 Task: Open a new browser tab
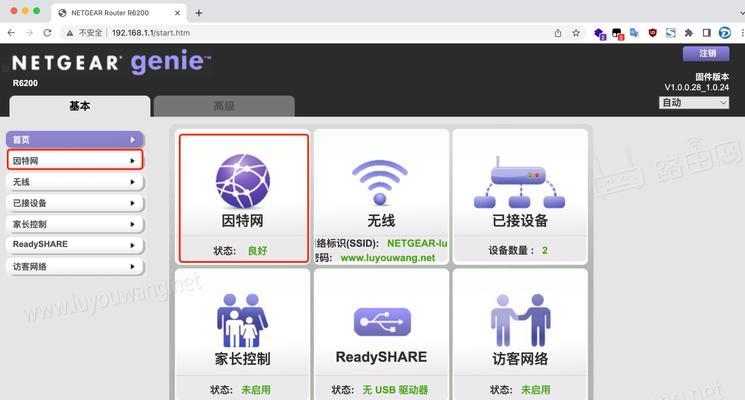[199, 13]
